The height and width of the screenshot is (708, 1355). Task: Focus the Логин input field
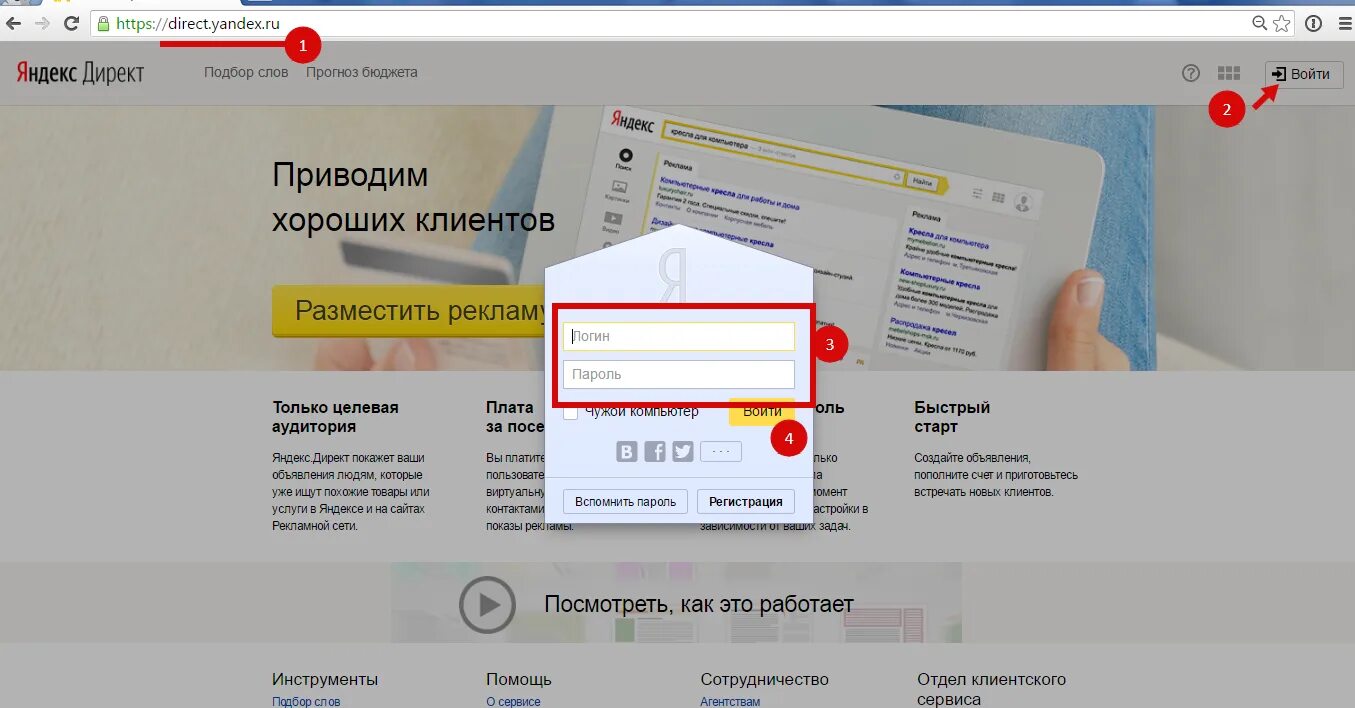click(x=679, y=336)
